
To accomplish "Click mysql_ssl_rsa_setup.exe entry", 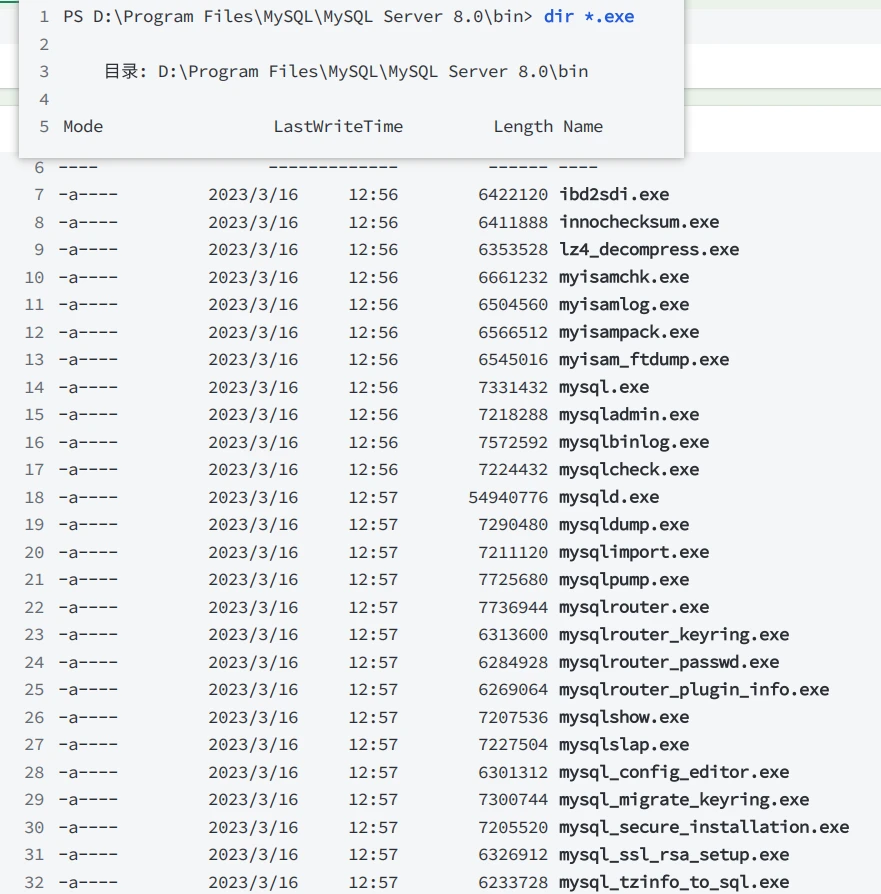I will point(674,855).
